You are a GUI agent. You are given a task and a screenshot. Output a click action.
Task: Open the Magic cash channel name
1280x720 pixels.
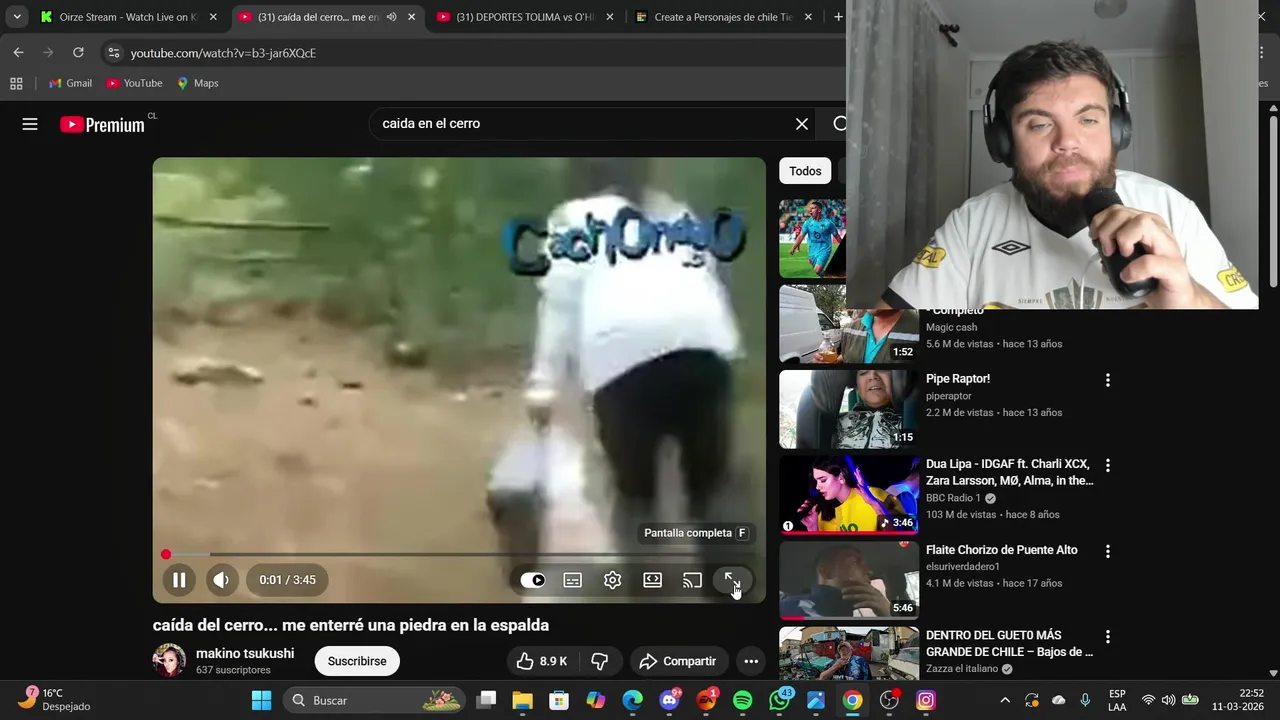pos(951,327)
